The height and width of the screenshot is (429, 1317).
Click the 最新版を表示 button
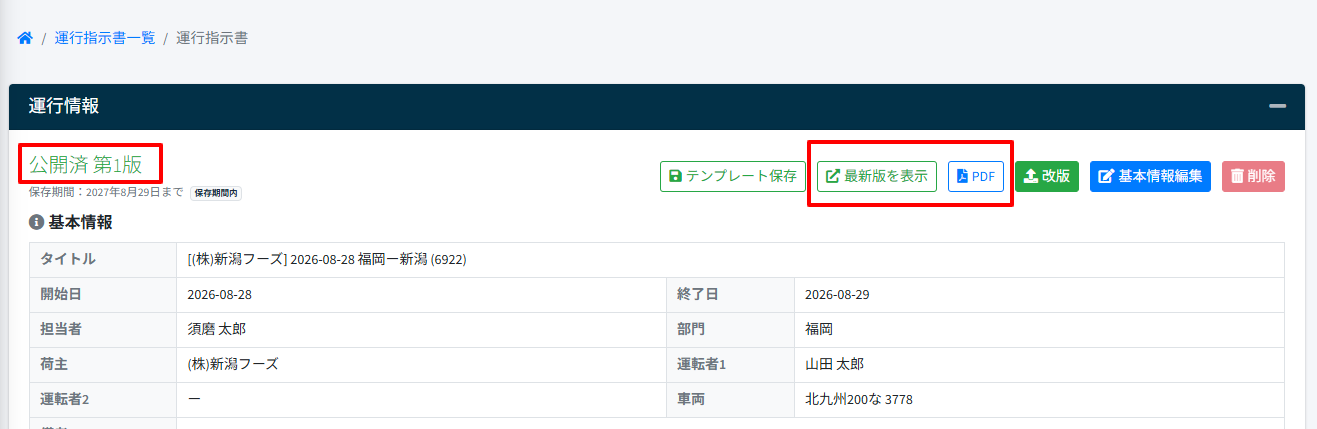pos(877,176)
